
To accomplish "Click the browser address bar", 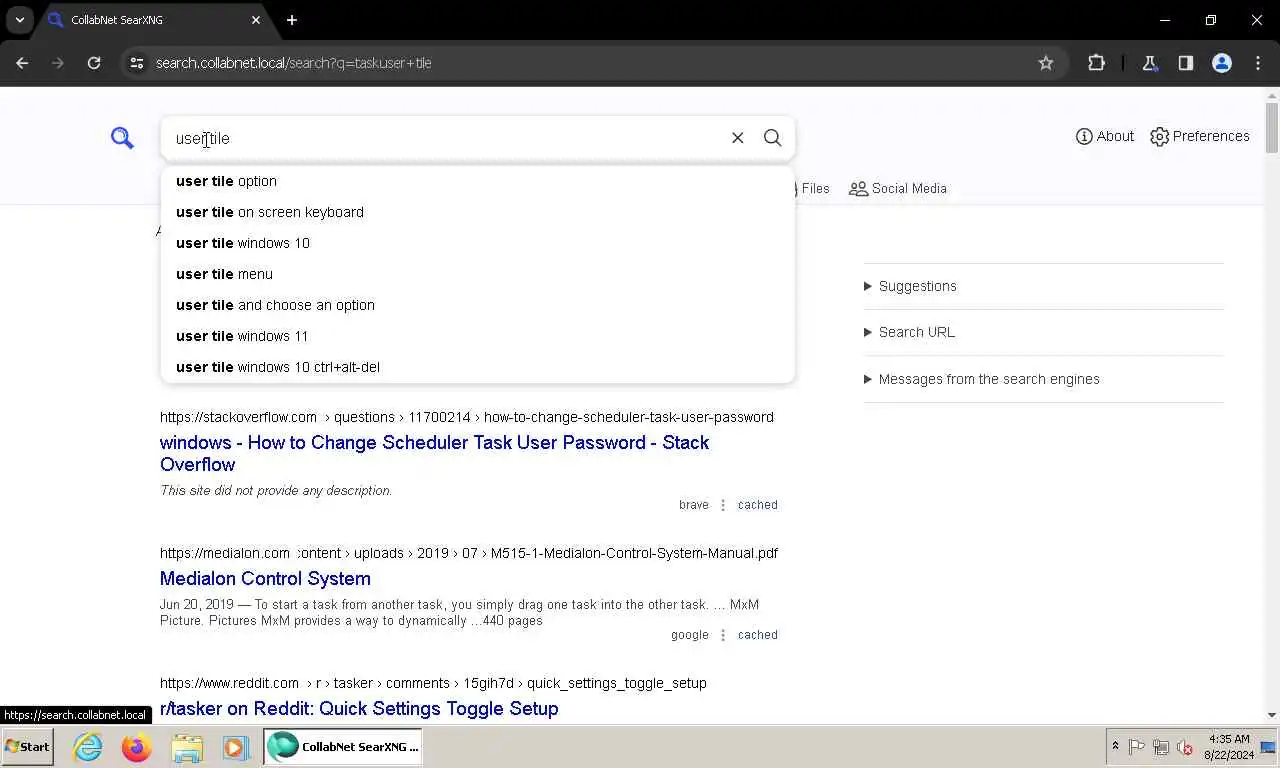I will coord(590,63).
